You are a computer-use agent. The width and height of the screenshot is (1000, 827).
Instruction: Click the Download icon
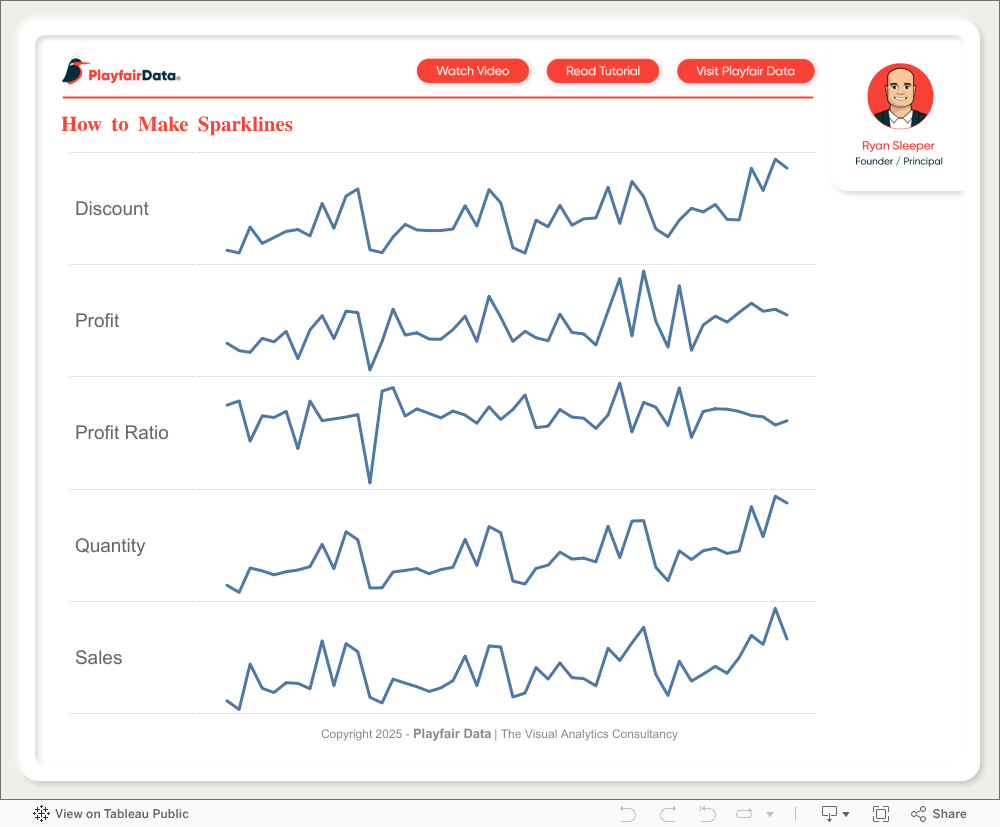(x=829, y=814)
